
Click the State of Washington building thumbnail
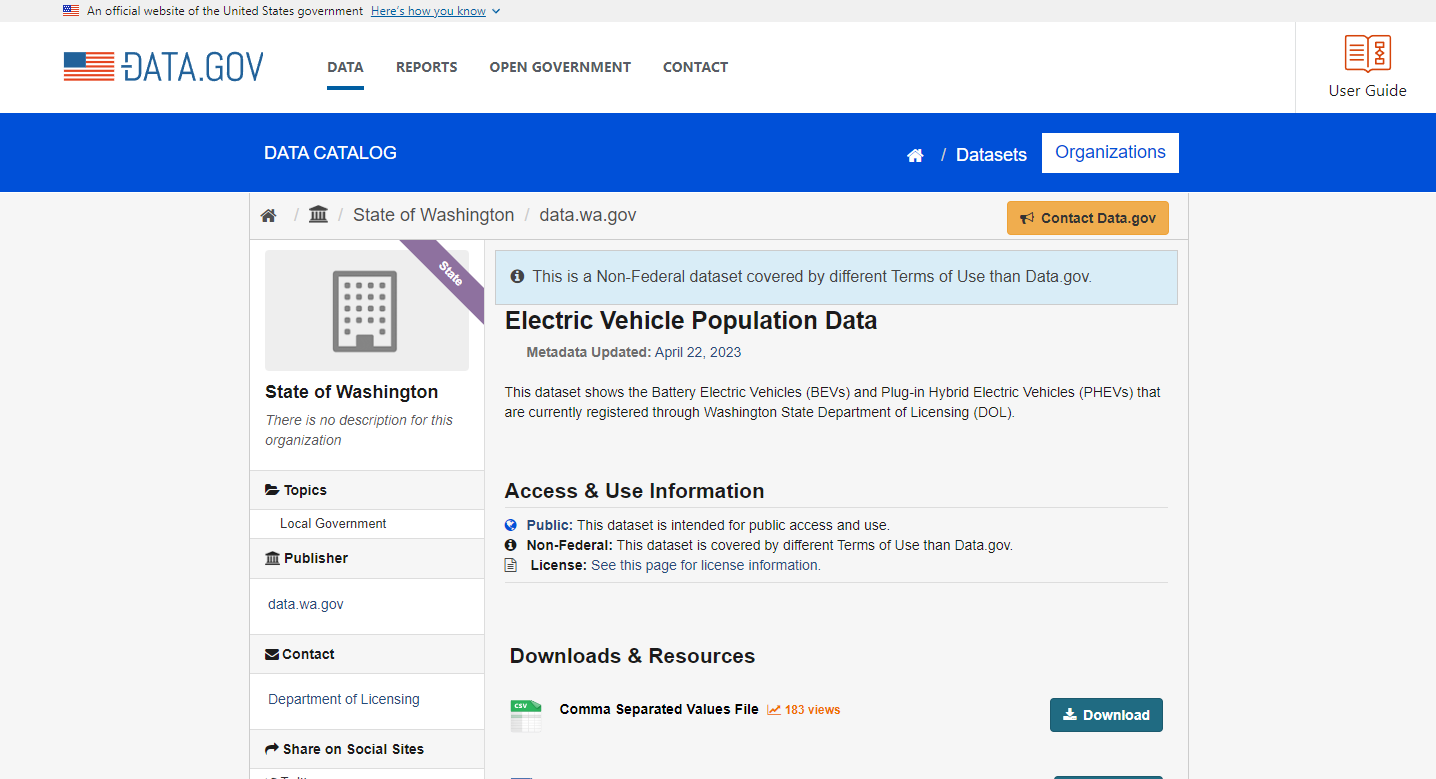pyautogui.click(x=367, y=310)
